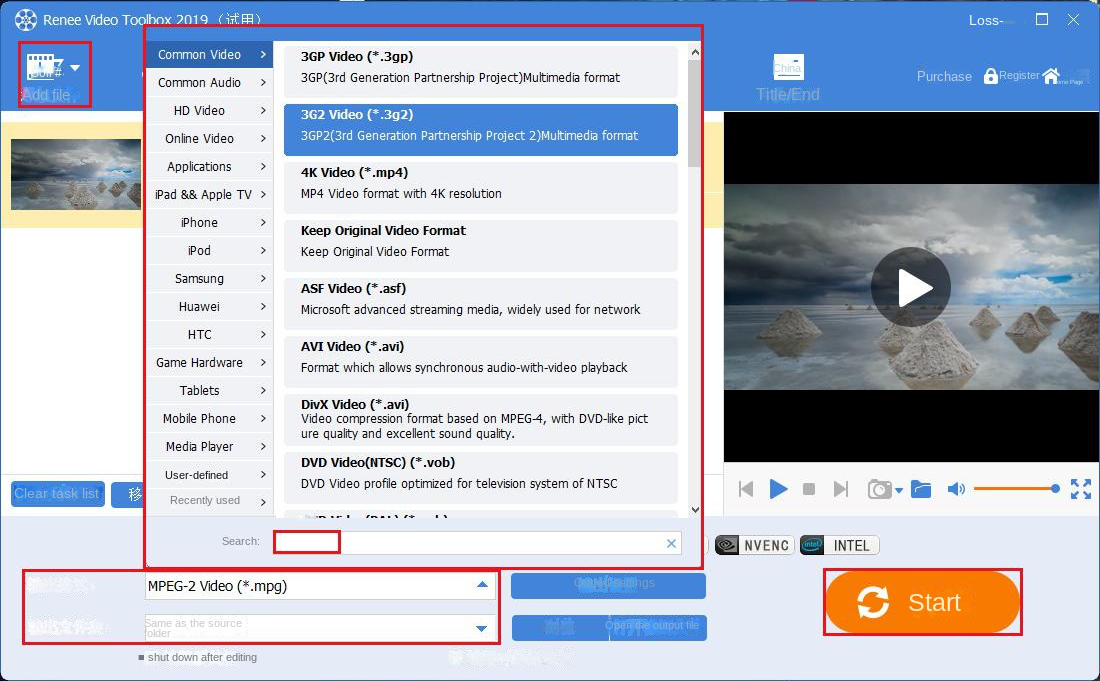
Task: Click the Purchase link
Action: [x=944, y=76]
